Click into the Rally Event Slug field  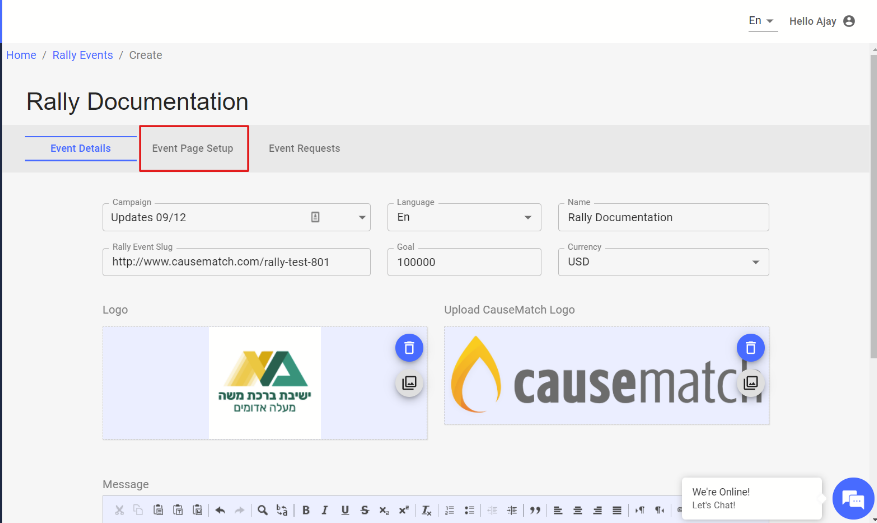click(x=237, y=262)
